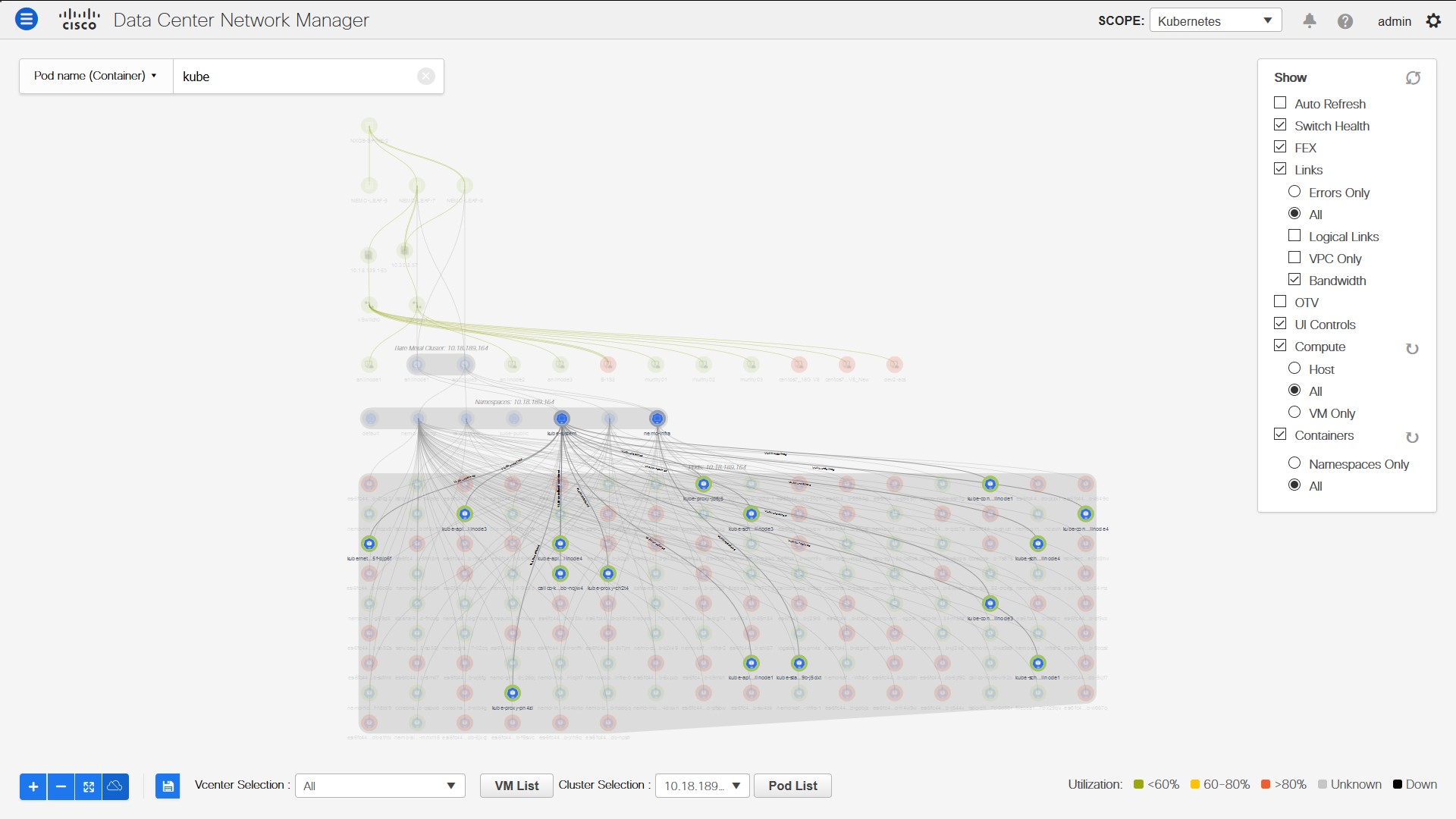The height and width of the screenshot is (819, 1456).
Task: Click the Pod List button
Action: point(792,786)
